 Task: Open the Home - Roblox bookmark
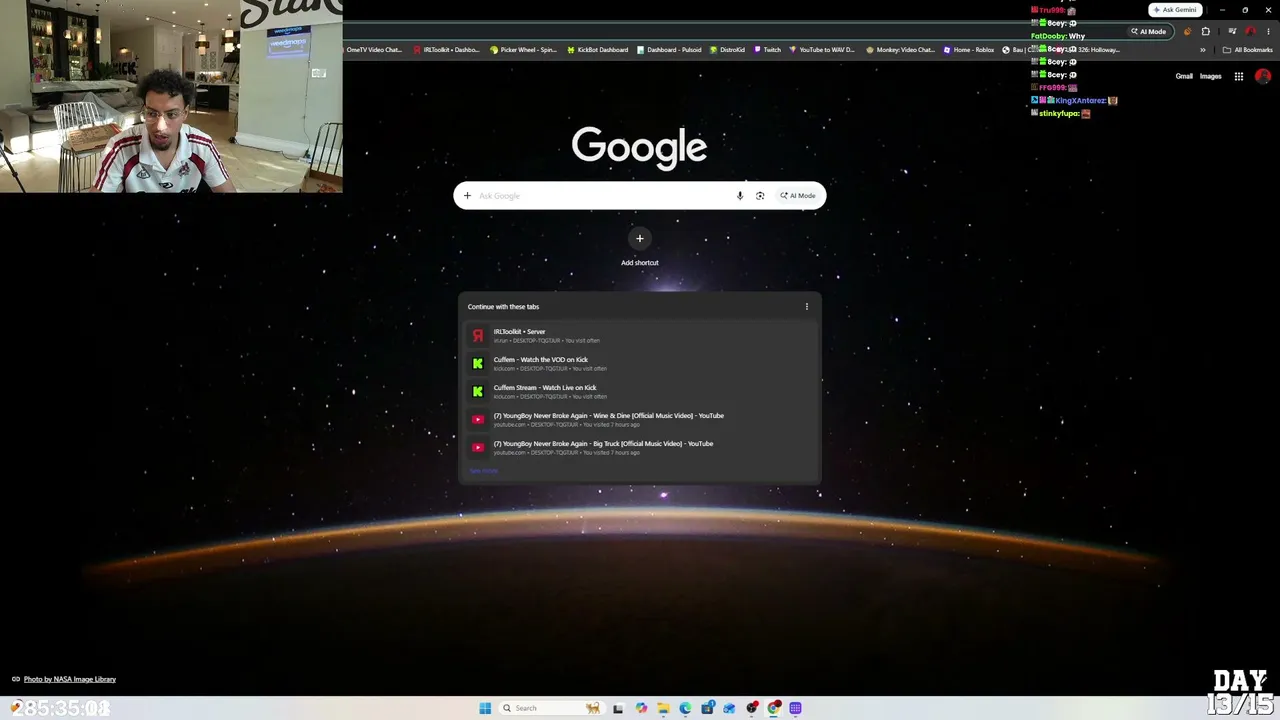pos(969,50)
